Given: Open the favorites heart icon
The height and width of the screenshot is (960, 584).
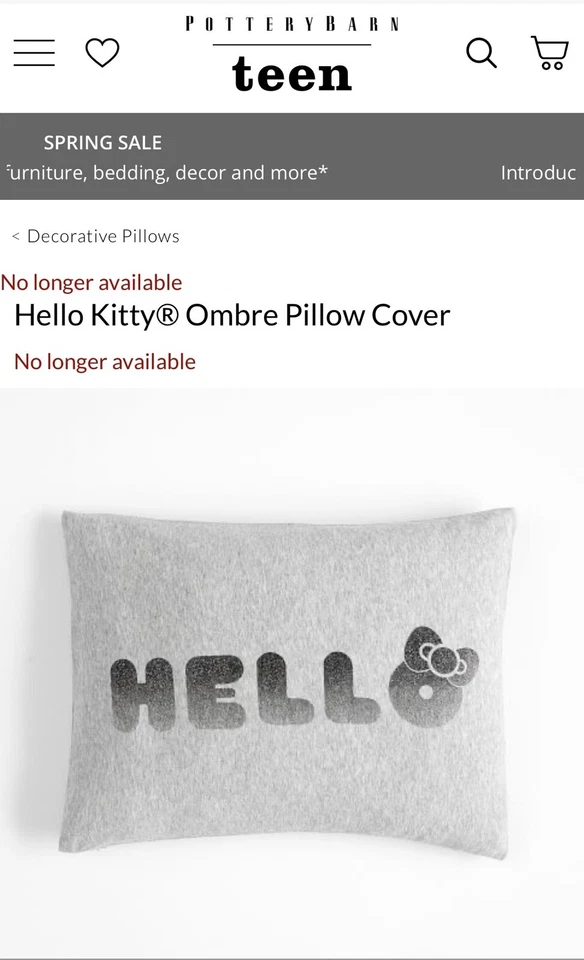Looking at the screenshot, I should click(102, 52).
